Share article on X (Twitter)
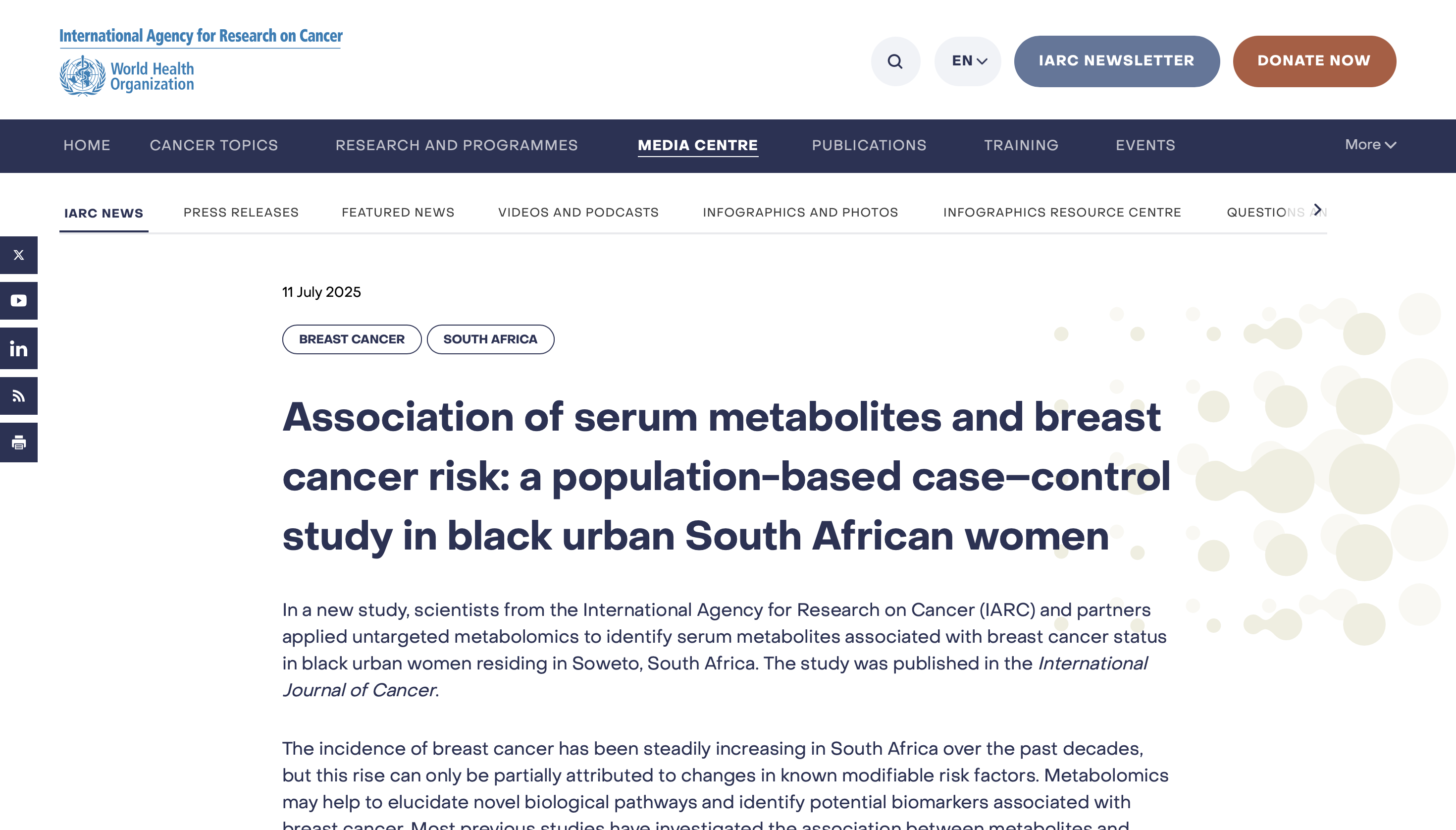Screen dimensions: 1456x830 [19, 255]
